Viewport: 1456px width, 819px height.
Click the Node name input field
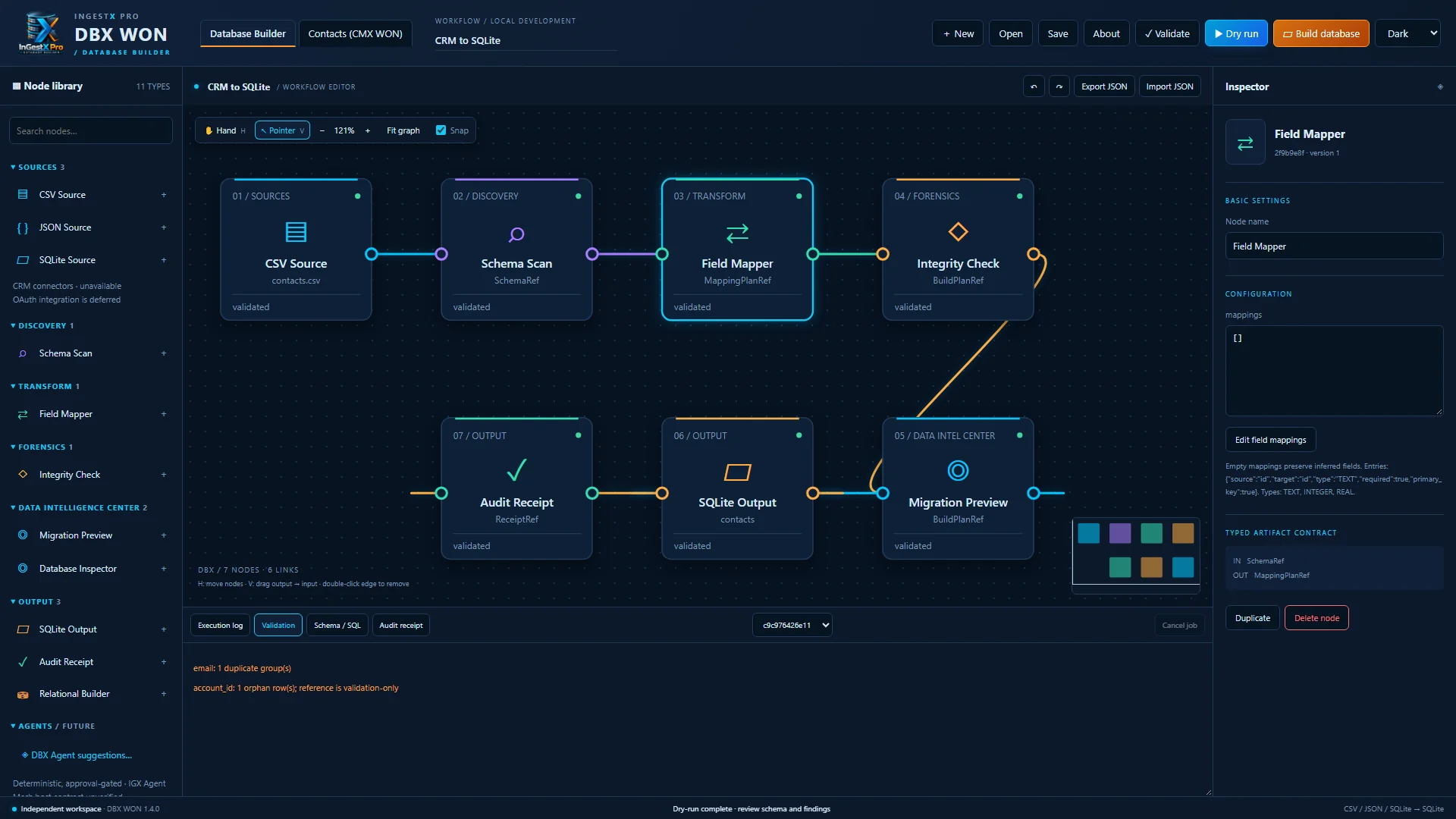1334,246
